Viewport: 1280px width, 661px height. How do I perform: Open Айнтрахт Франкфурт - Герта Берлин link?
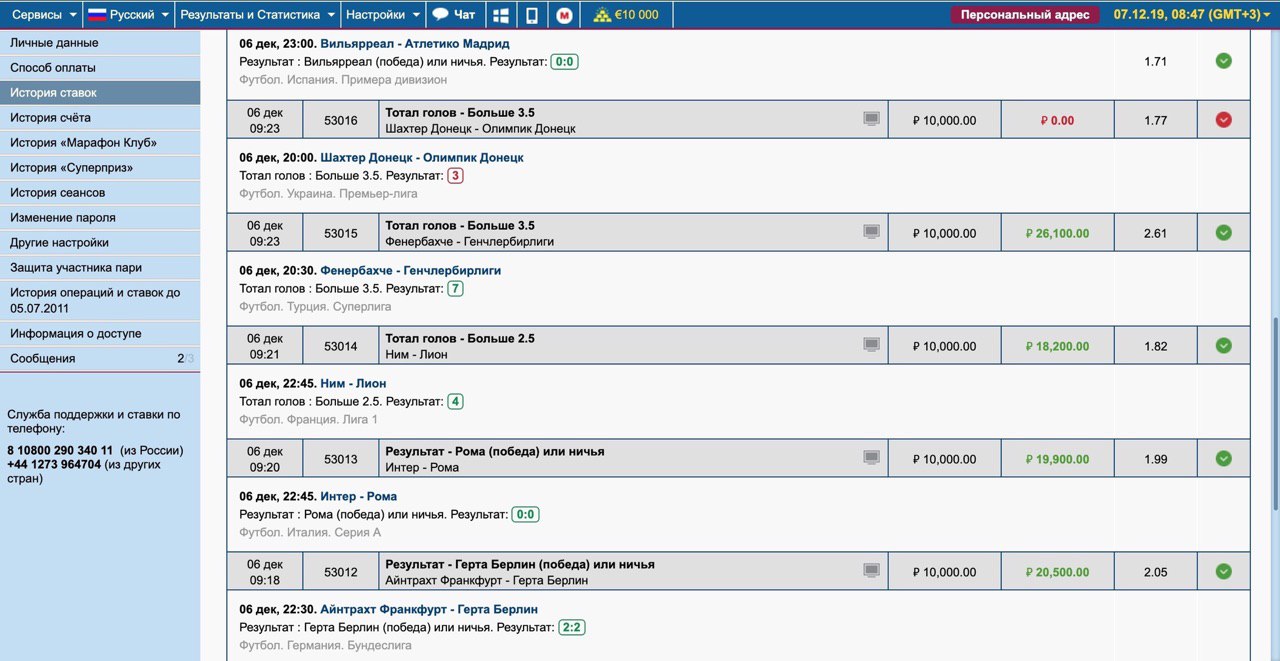pos(429,609)
